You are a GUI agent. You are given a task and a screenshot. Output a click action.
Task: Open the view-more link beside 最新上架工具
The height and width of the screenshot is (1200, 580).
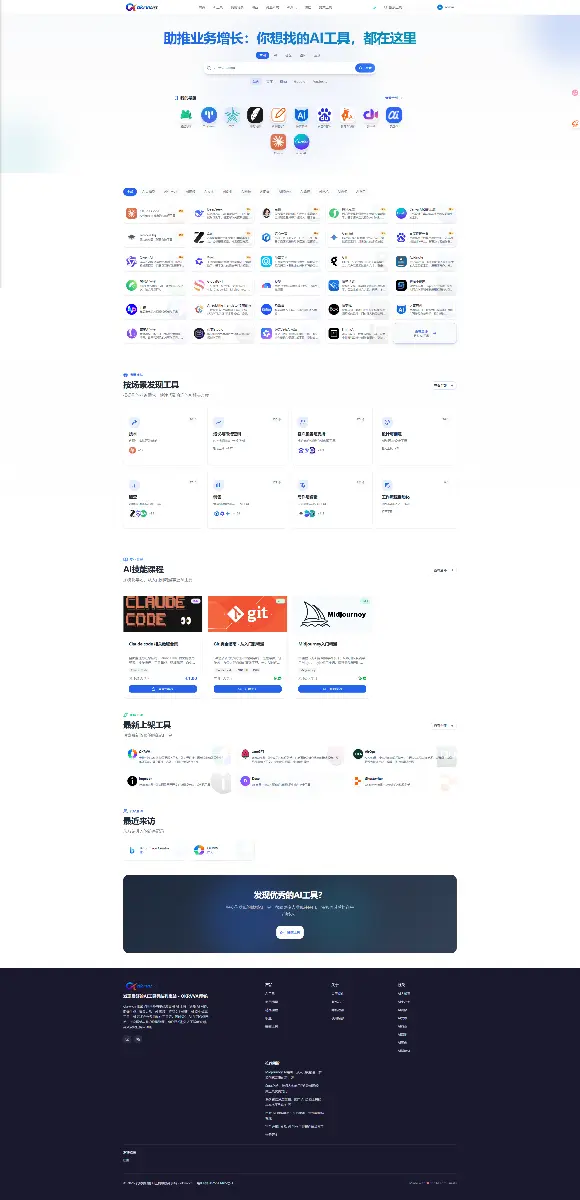(x=444, y=725)
